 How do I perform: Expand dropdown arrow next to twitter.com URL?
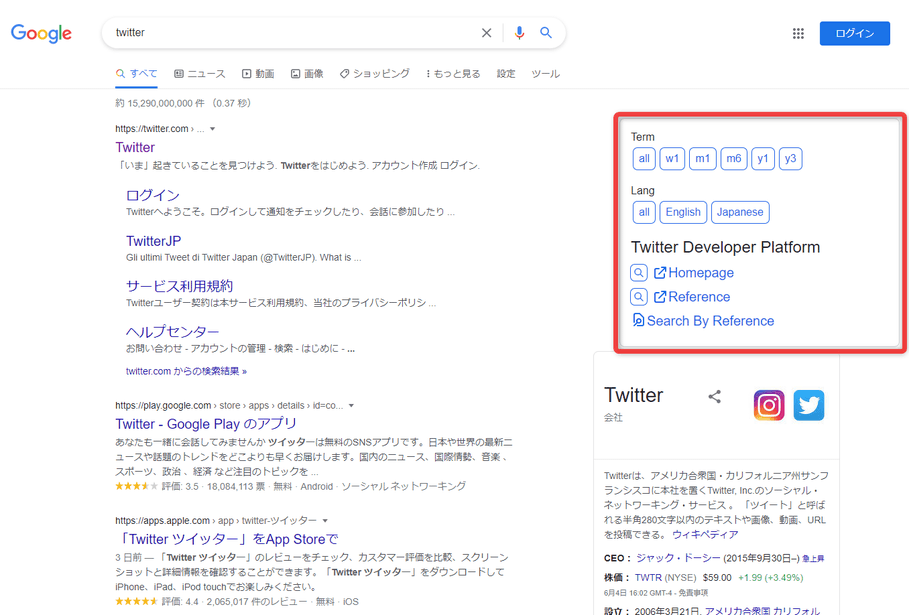pos(213,129)
